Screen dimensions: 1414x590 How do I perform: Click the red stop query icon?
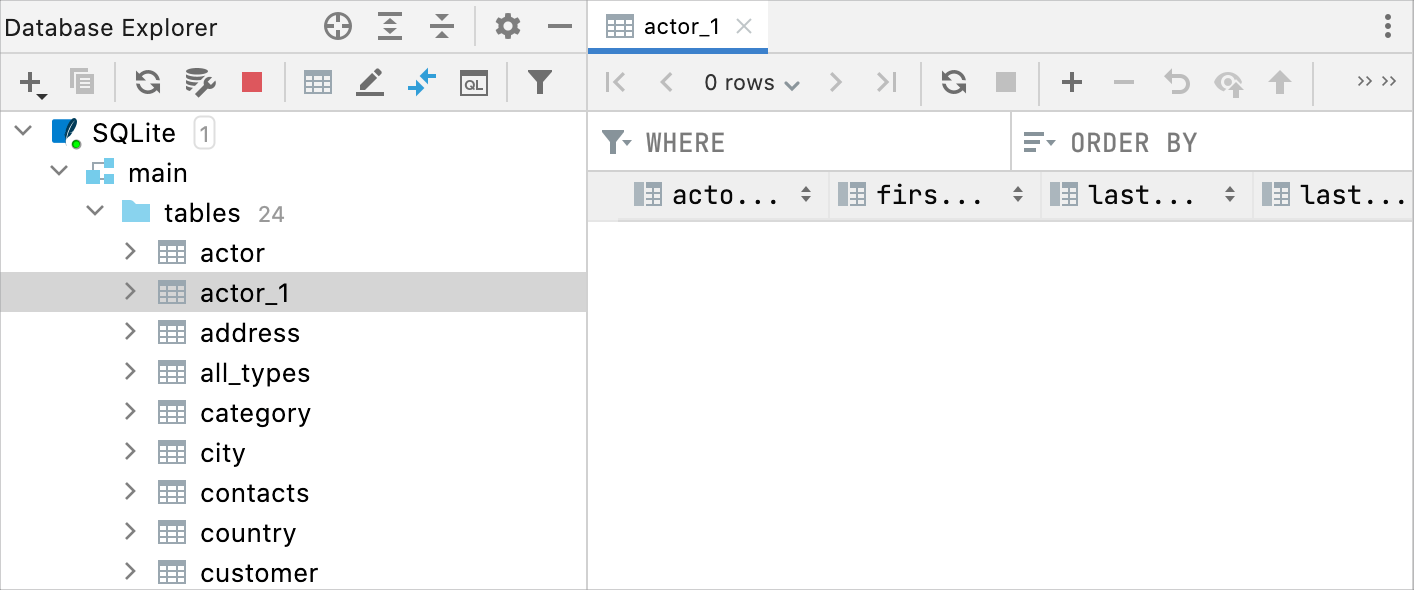(x=251, y=82)
